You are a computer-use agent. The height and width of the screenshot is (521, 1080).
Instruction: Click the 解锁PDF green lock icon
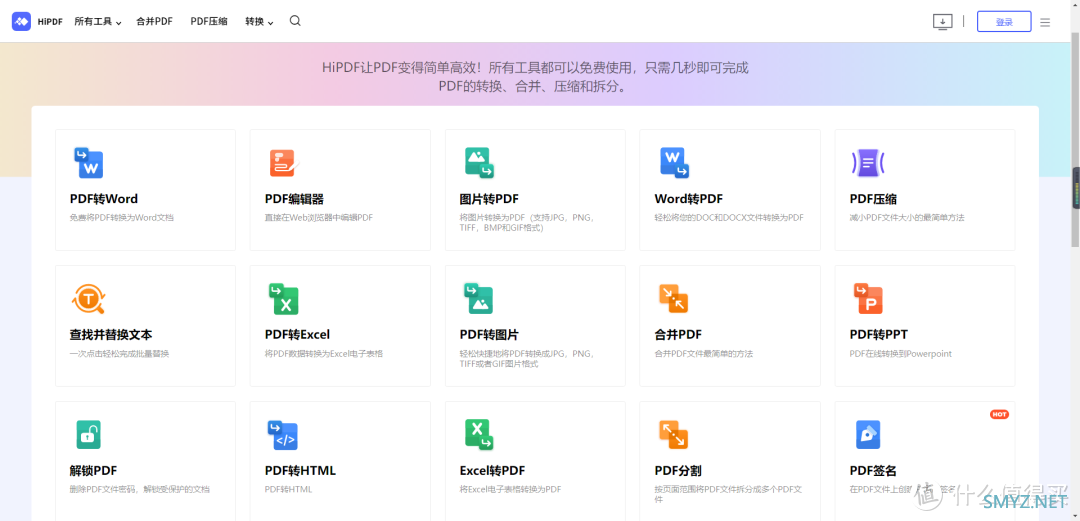coord(88,435)
